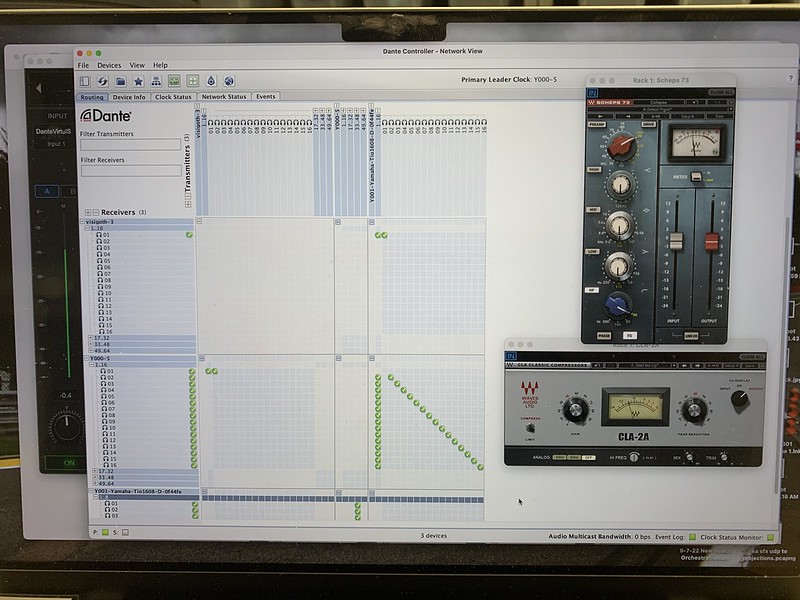Open the Devices menu
Image resolution: width=800 pixels, height=600 pixels.
tap(109, 65)
